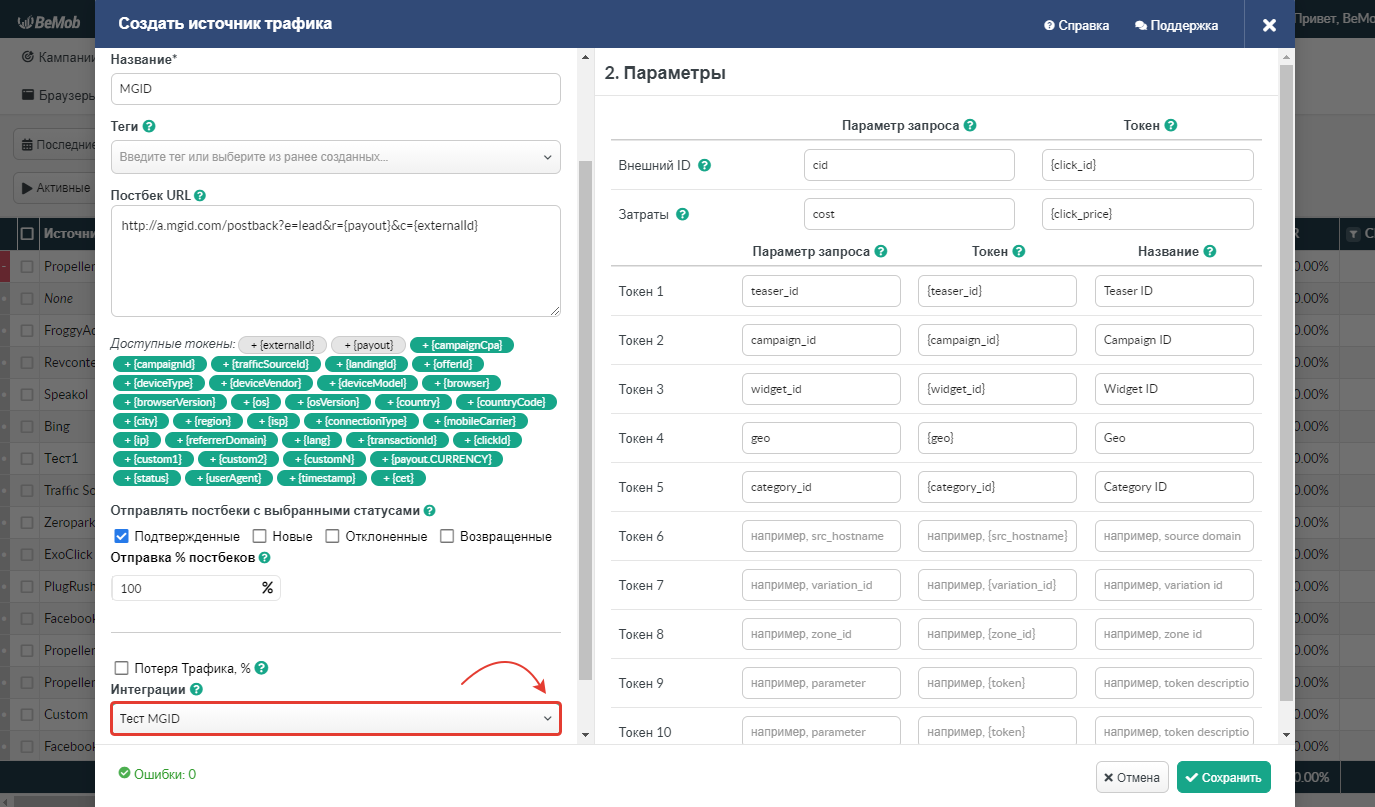1375x807 pixels.
Task: Open Поддержка support link
Action: (1176, 25)
